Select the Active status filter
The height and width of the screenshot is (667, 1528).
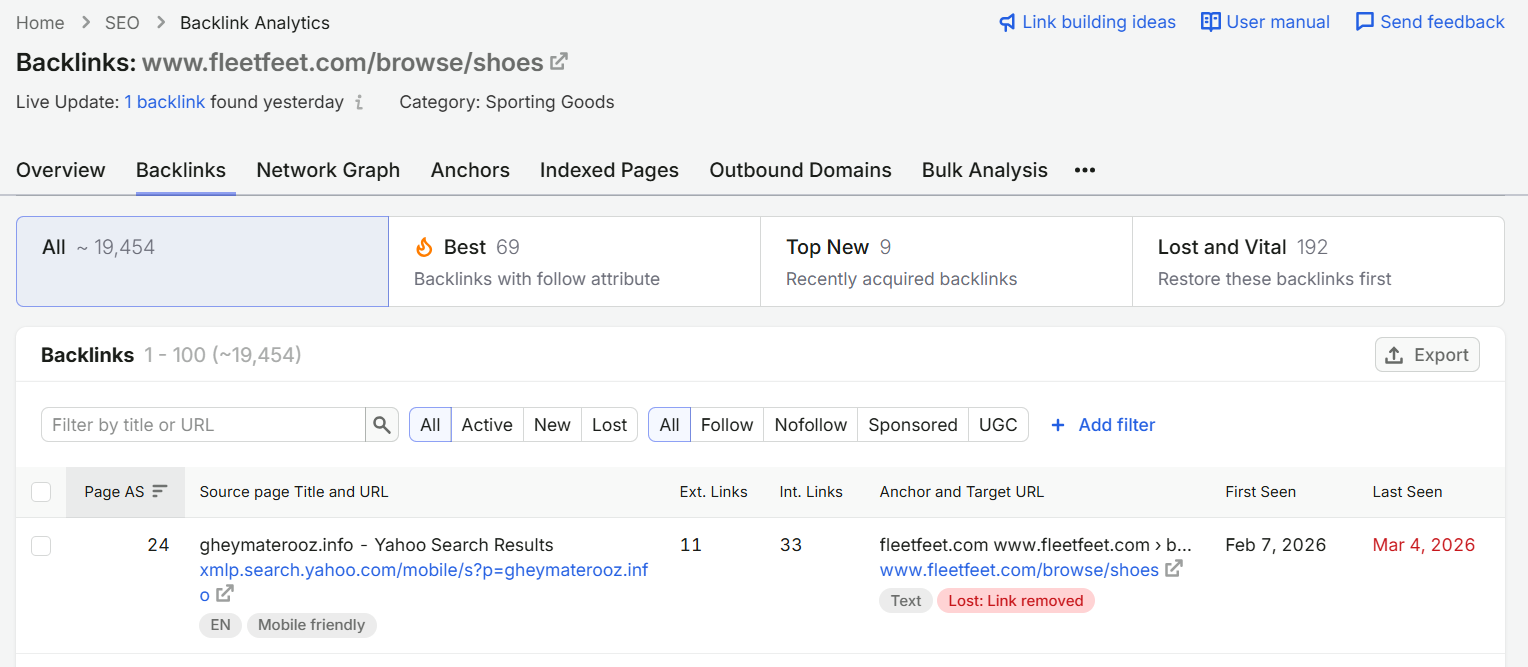[487, 425]
